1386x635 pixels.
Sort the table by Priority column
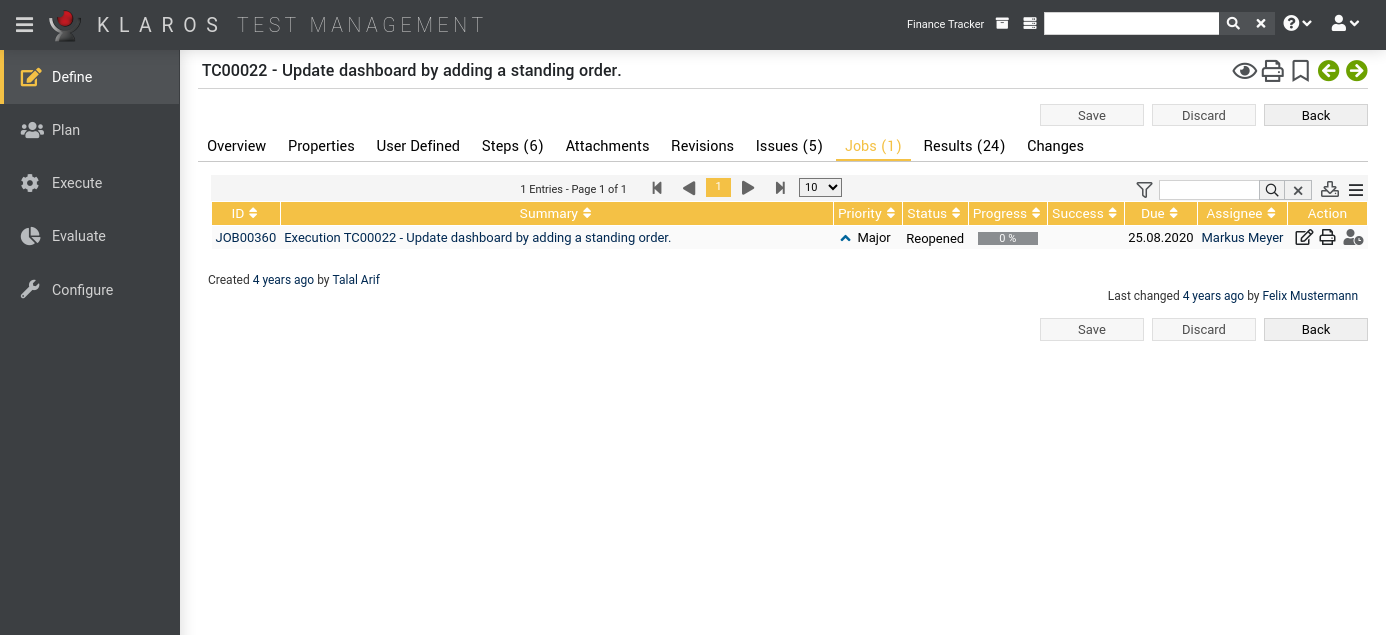coord(867,214)
